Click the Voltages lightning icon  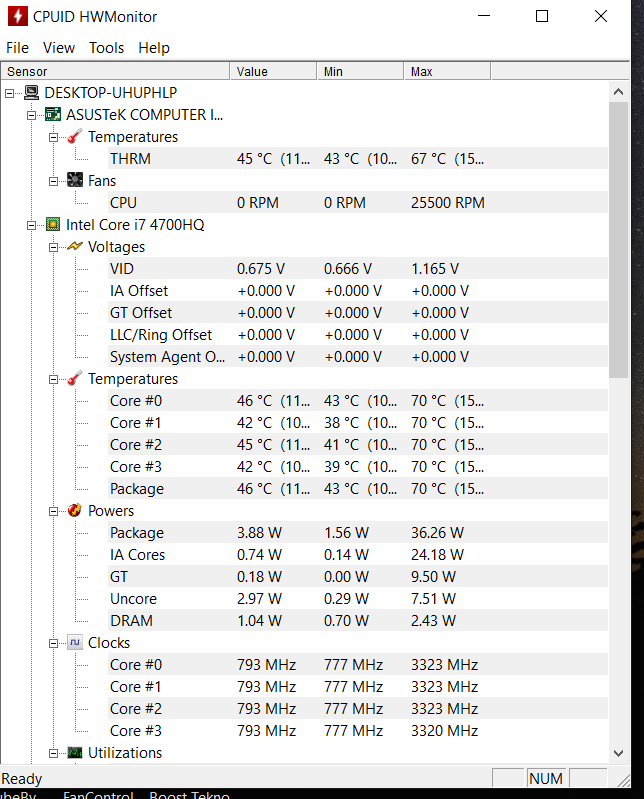coord(75,247)
